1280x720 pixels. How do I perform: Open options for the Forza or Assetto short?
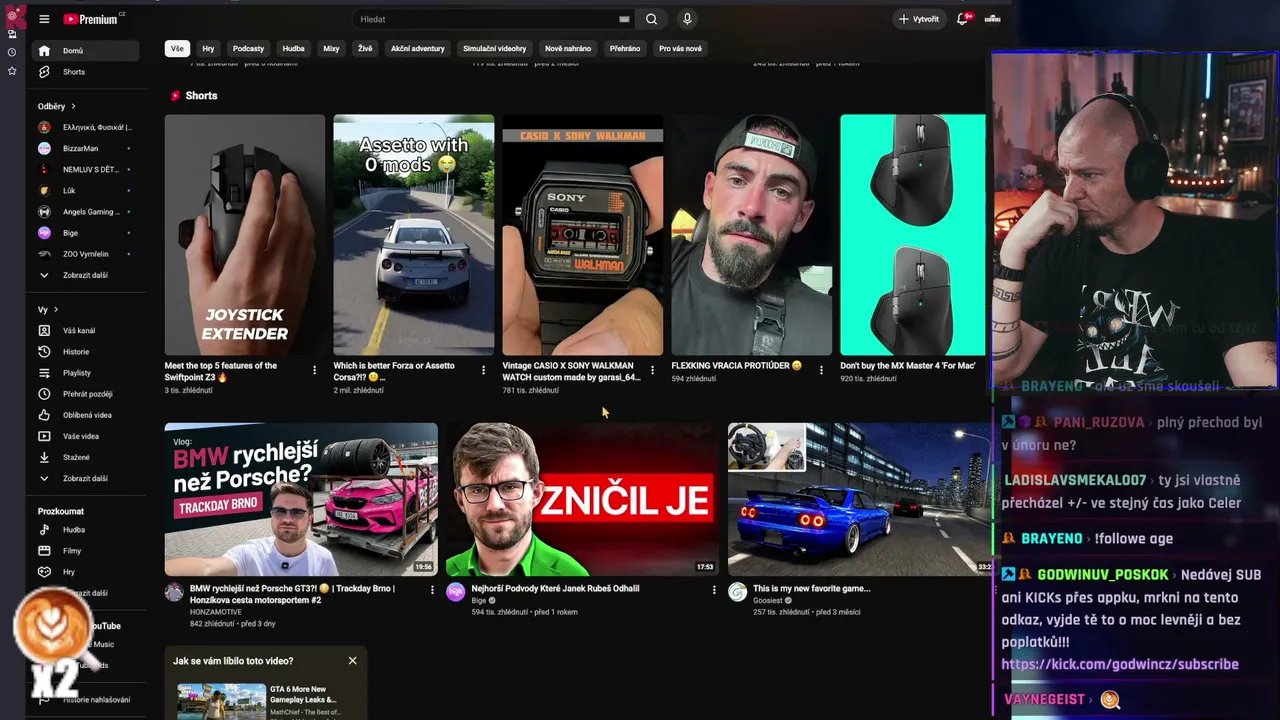click(483, 370)
